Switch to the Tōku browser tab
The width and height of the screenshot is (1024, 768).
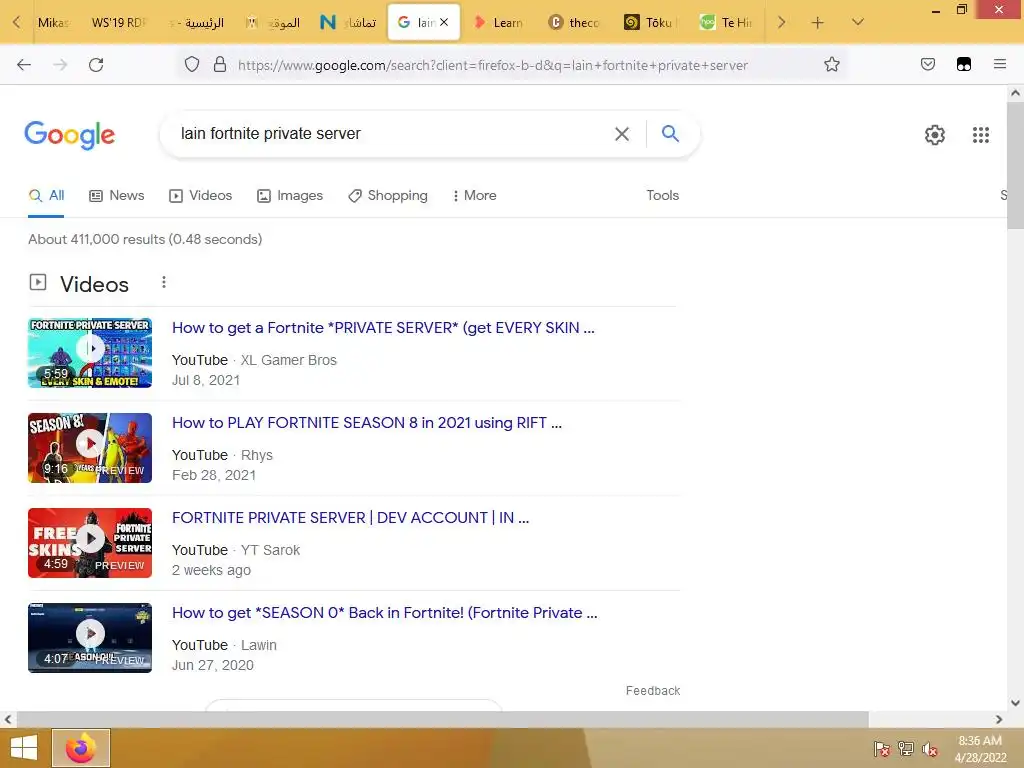[651, 23]
